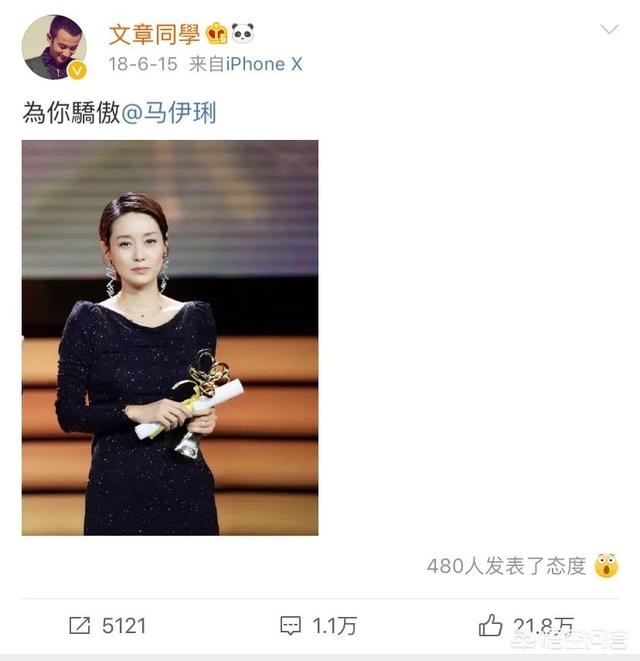
Task: Open the 480人发表了态度 reactions list
Action: pyautogui.click(x=506, y=566)
